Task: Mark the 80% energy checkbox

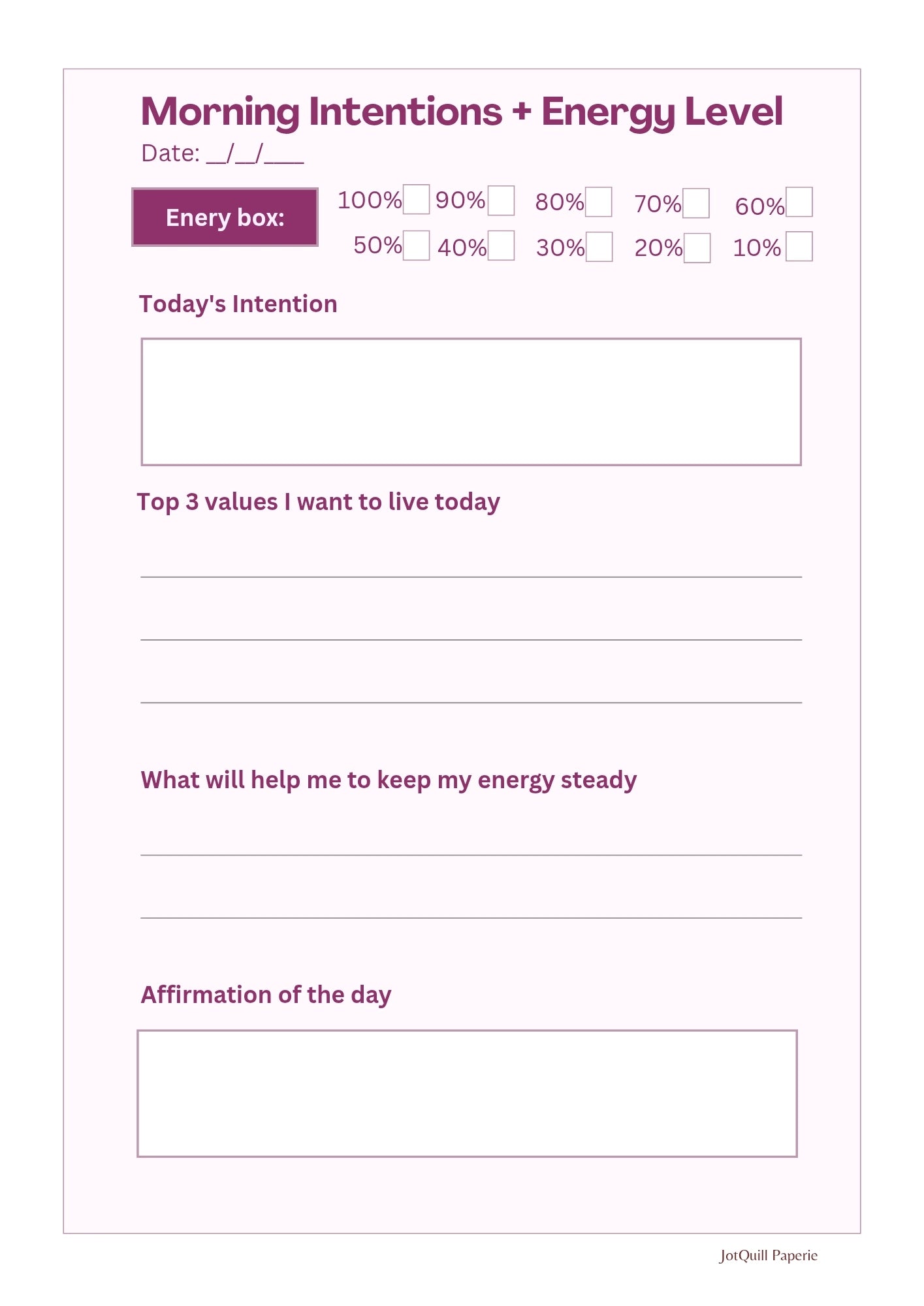Action: (599, 202)
